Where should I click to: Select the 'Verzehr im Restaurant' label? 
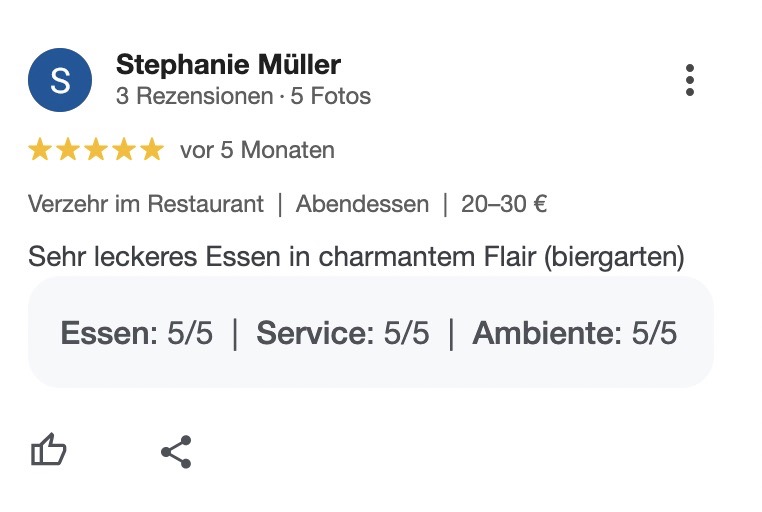point(146,204)
